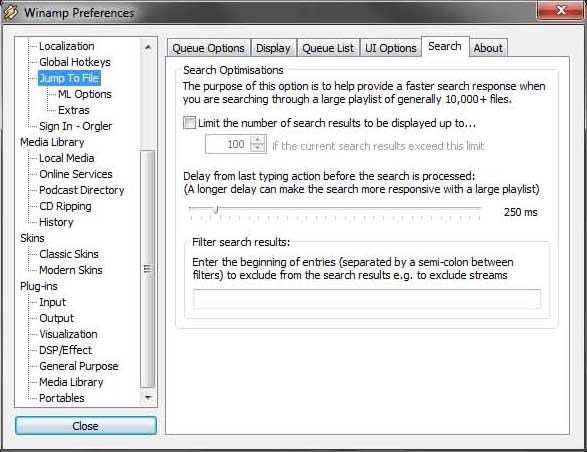Close the Winamp Preferences window
Image resolution: width=587 pixels, height=452 pixels.
click(560, 10)
